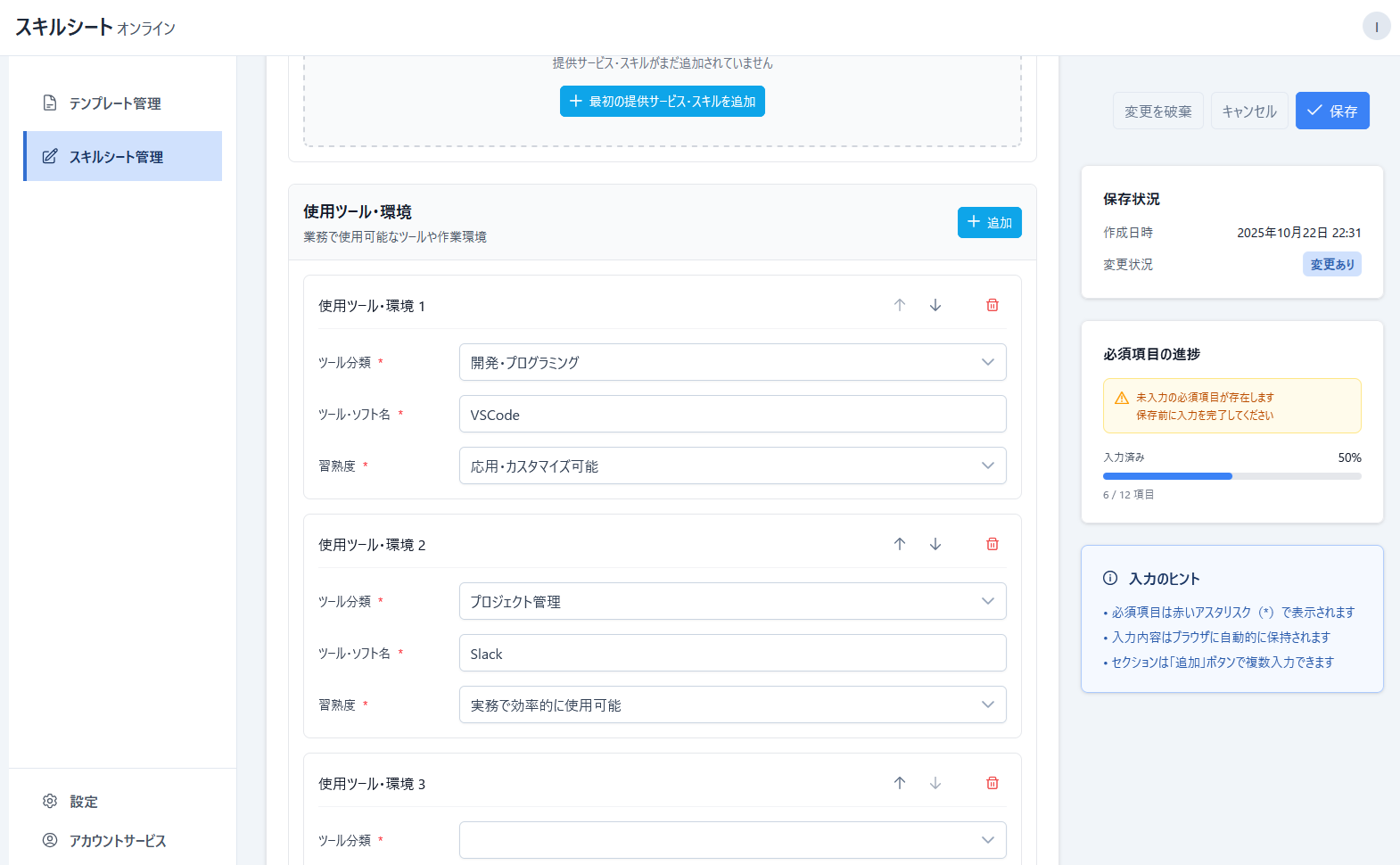Screen dimensions: 1400x865
Task: Select スキルシート管理 in sidebar
Action: click(116, 157)
